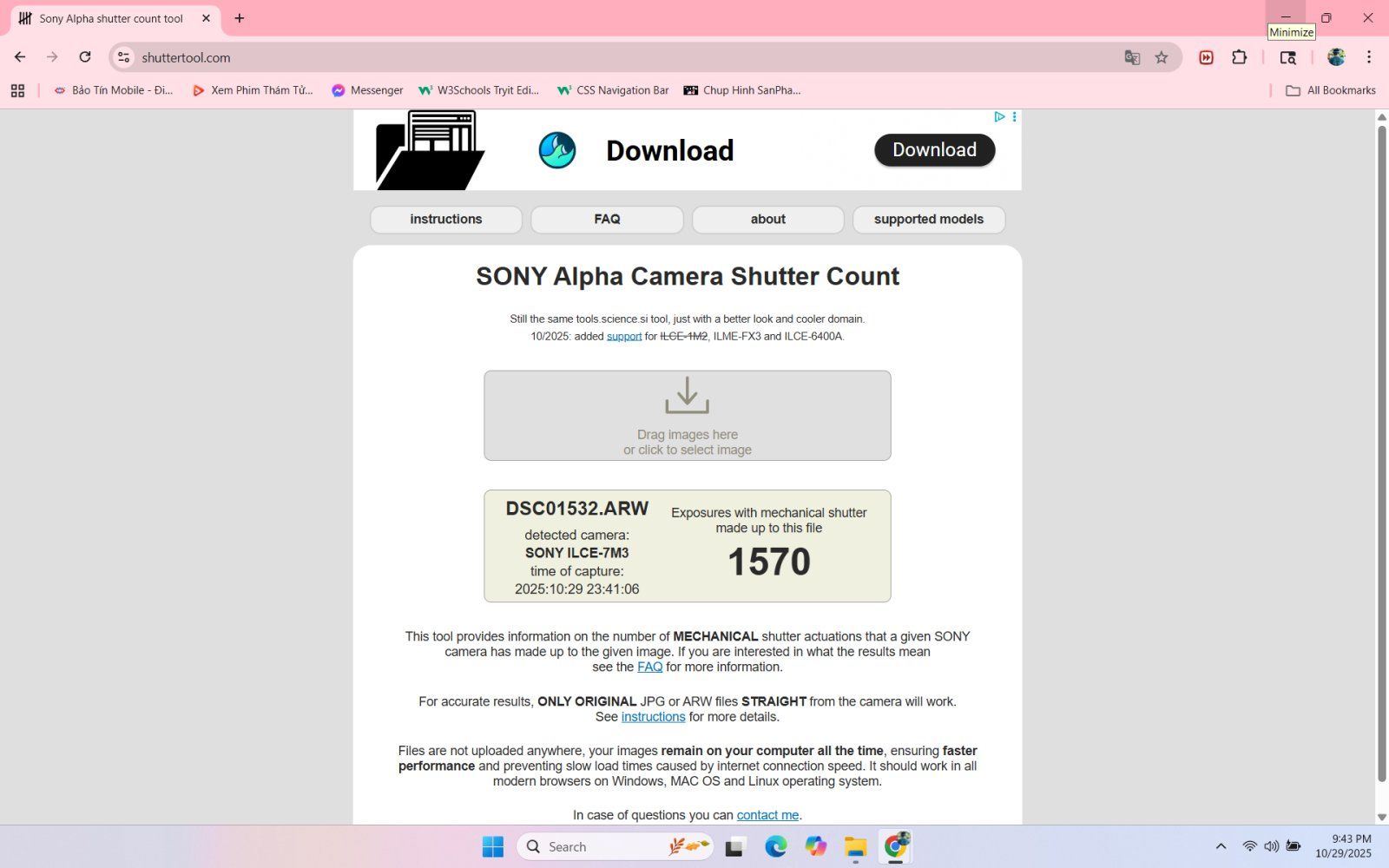Click the capture time 2025:10:29 23:41:06
This screenshot has width=1389, height=868.
tap(577, 589)
